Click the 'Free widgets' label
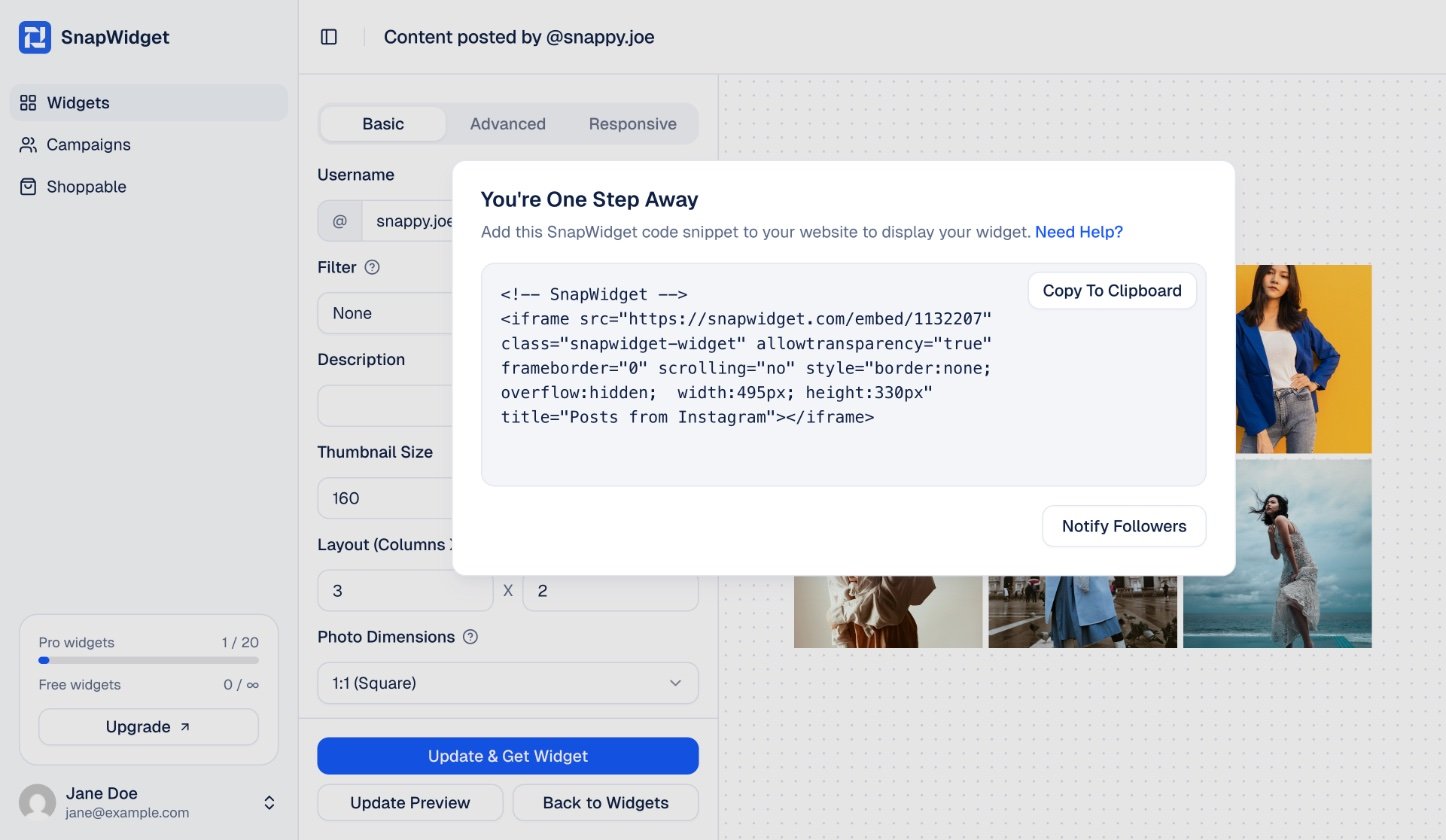Screen dimensions: 1446x840 coord(80,685)
